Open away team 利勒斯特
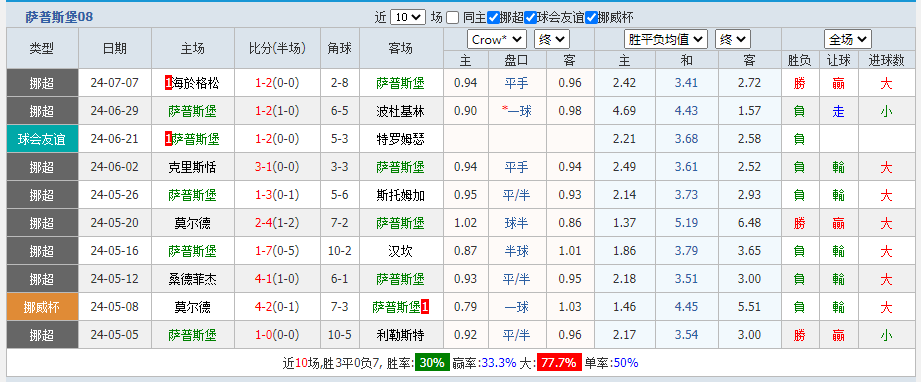Viewport: 921px width, 382px height. (x=401, y=335)
